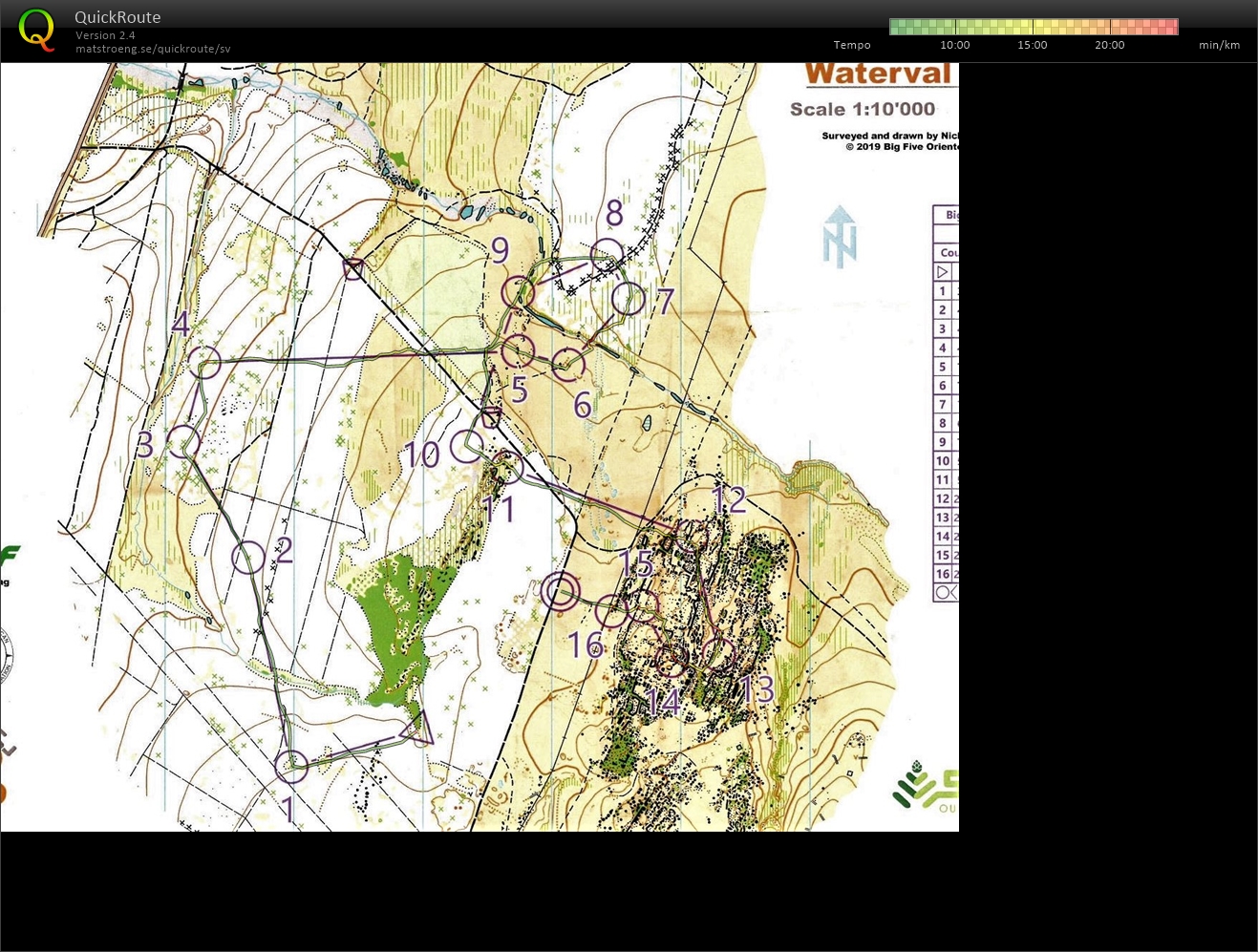Click control circle 10 on the map
This screenshot has width=1258, height=952.
pos(466,447)
